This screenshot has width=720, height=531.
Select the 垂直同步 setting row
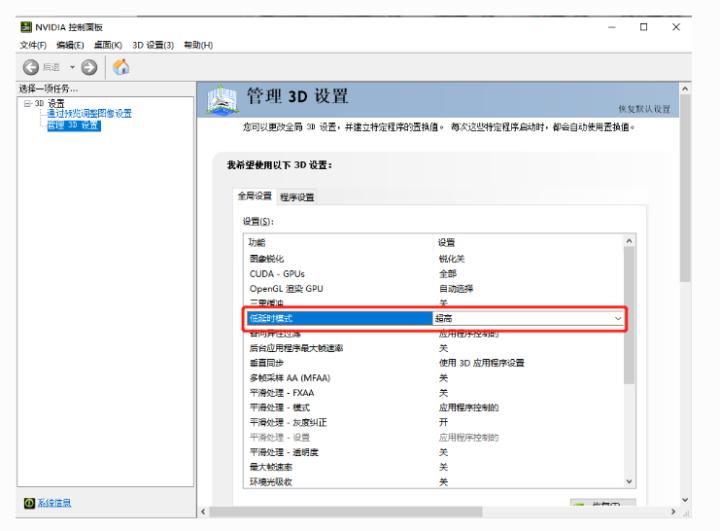433,363
